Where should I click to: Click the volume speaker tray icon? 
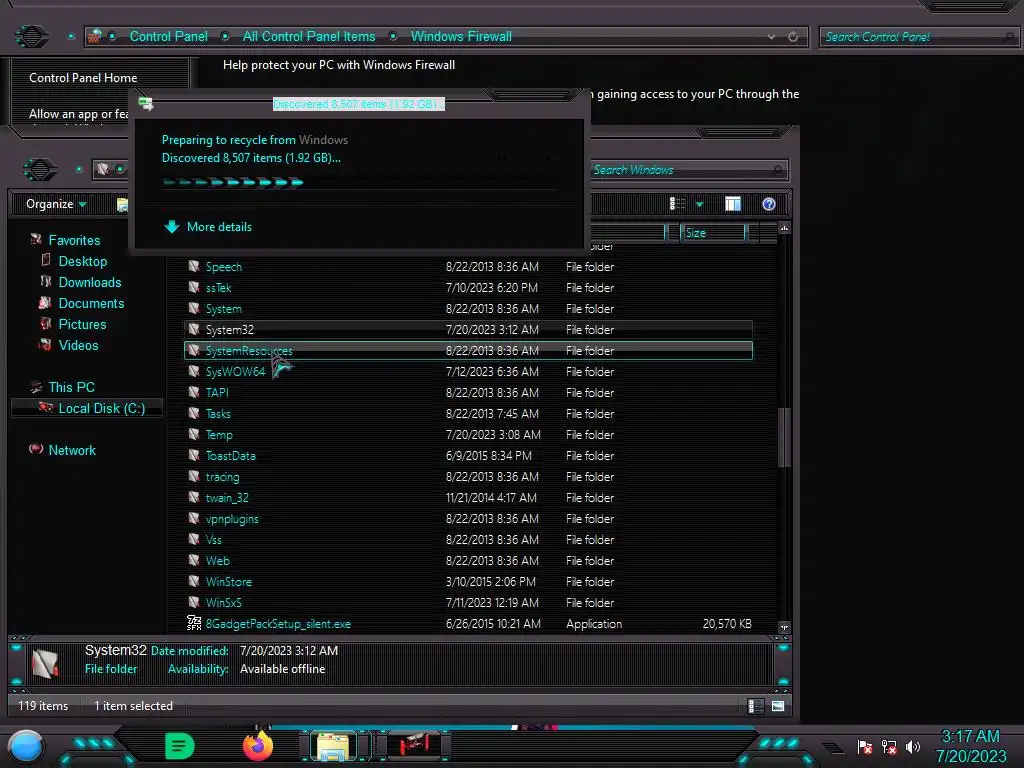tap(912, 746)
